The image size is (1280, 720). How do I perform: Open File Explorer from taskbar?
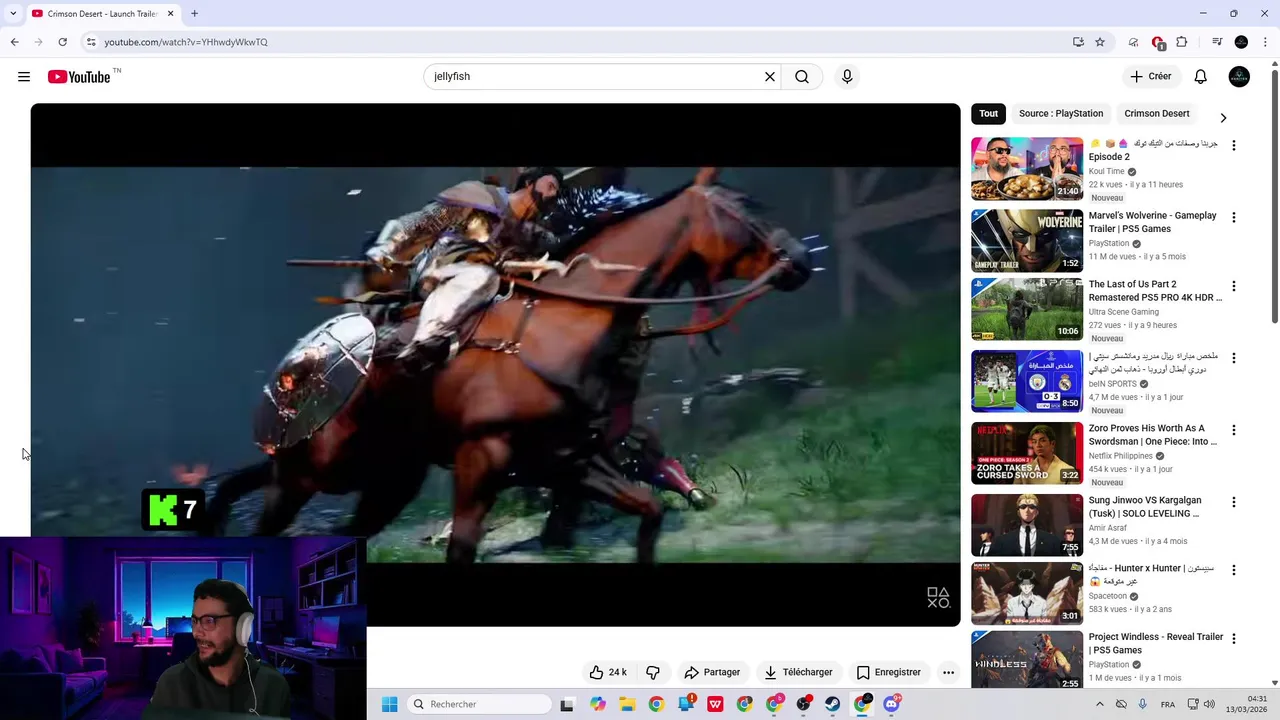pyautogui.click(x=627, y=704)
